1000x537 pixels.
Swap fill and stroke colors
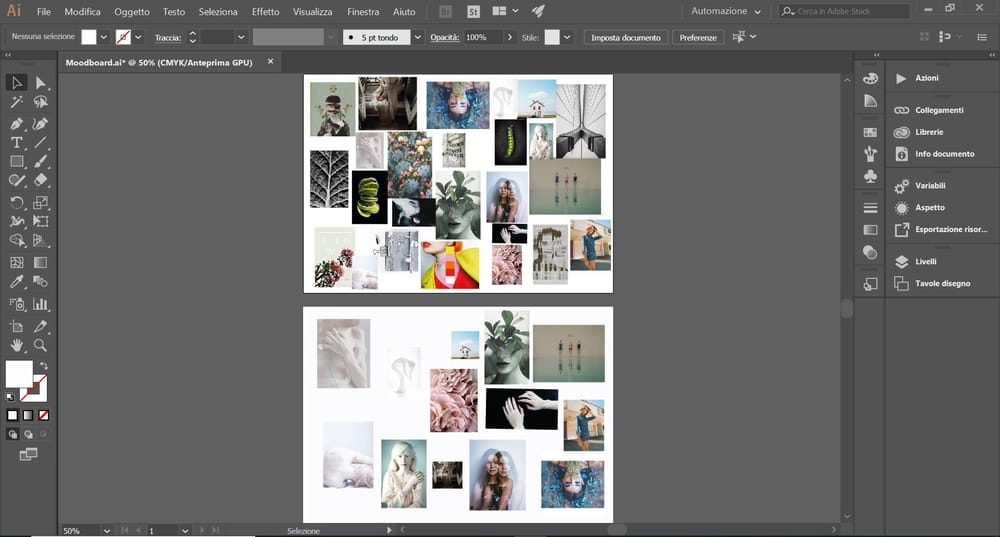[x=43, y=366]
